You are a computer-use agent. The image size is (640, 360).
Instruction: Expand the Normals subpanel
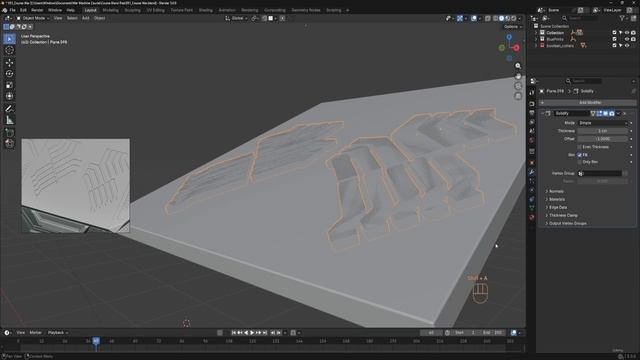point(556,191)
